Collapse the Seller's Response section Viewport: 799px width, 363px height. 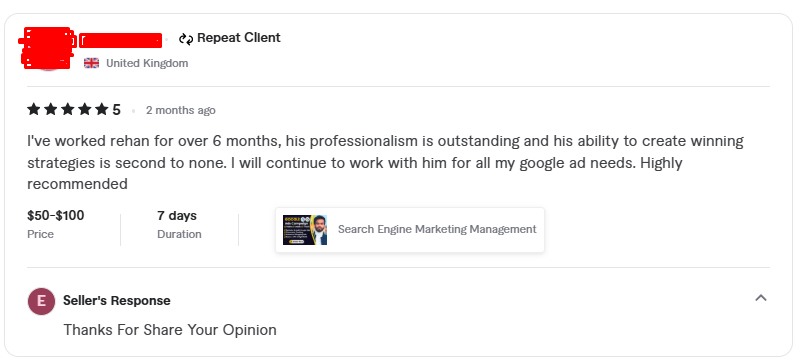tap(761, 298)
